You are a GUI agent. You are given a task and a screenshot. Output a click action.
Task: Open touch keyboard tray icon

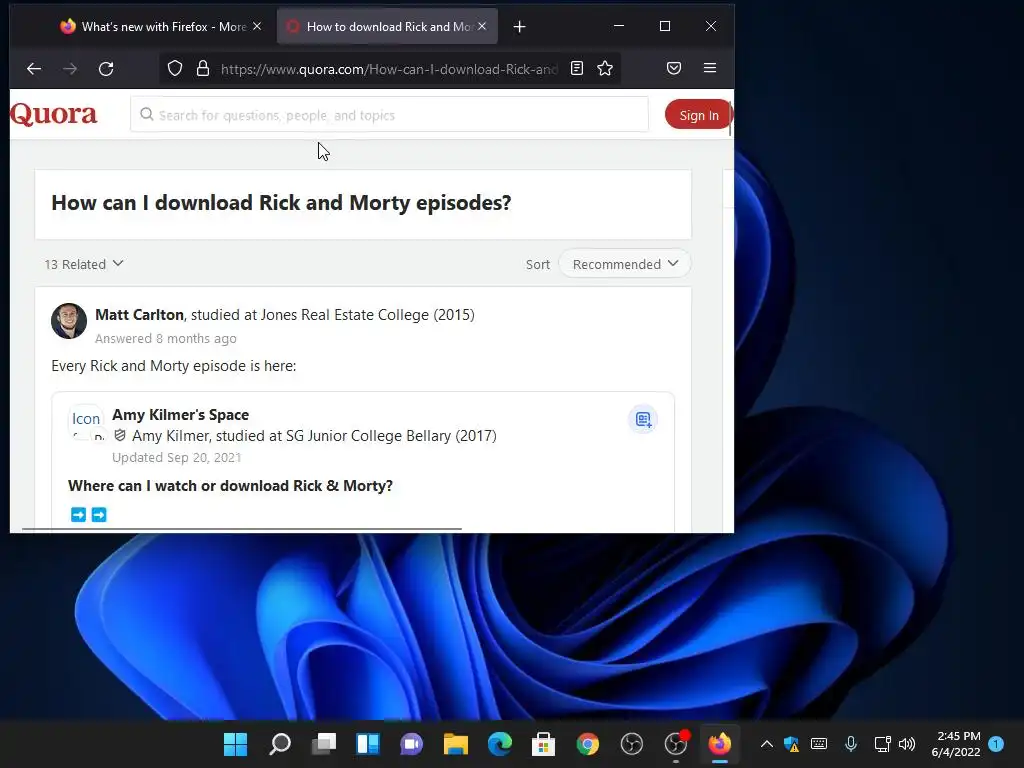819,744
